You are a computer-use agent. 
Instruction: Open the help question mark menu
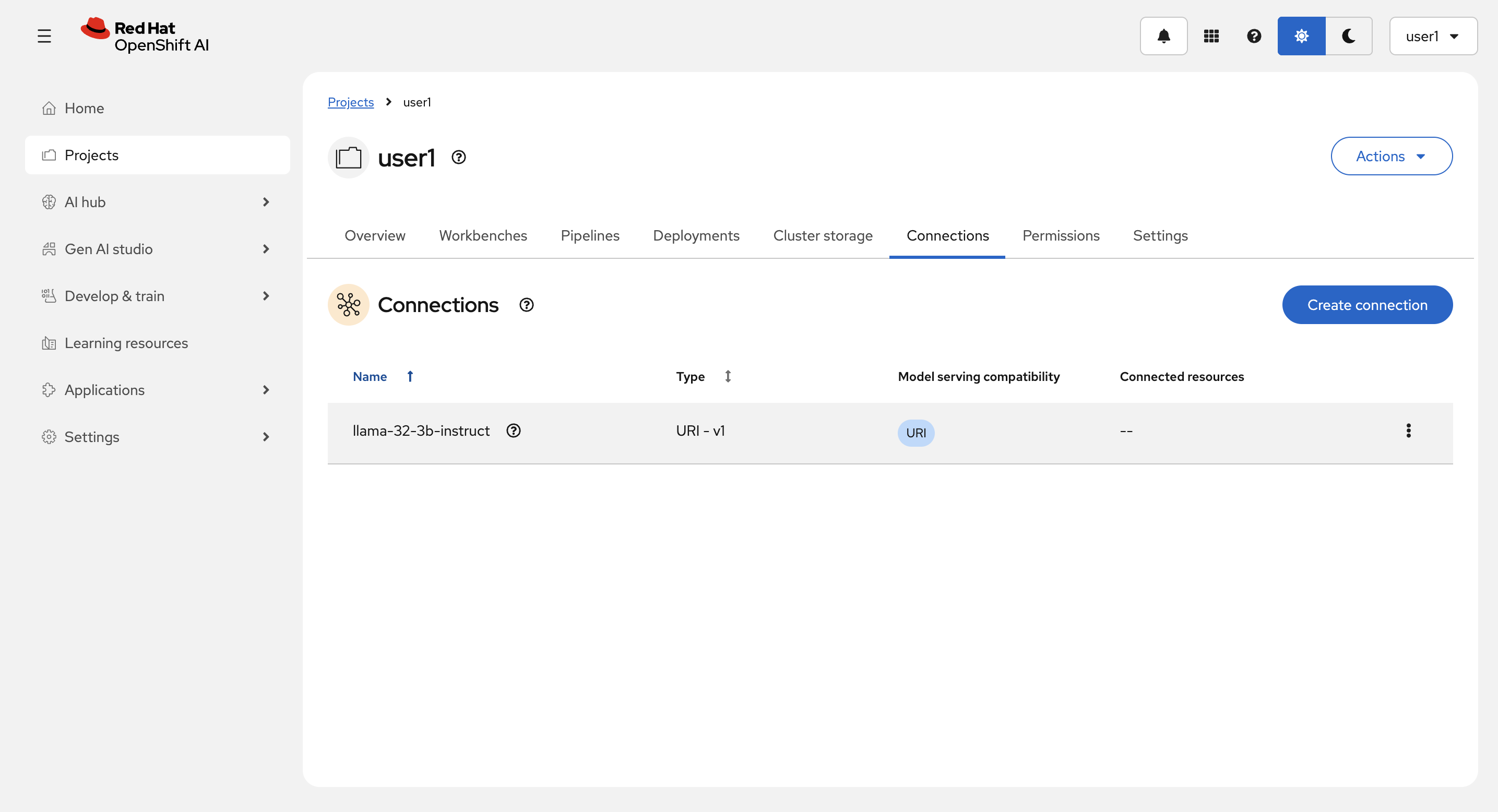click(x=1254, y=36)
